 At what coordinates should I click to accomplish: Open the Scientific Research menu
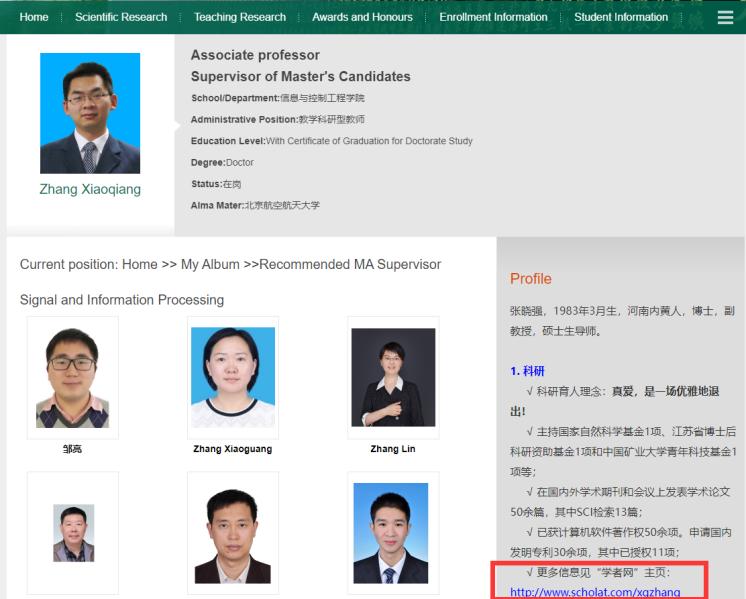coord(121,17)
